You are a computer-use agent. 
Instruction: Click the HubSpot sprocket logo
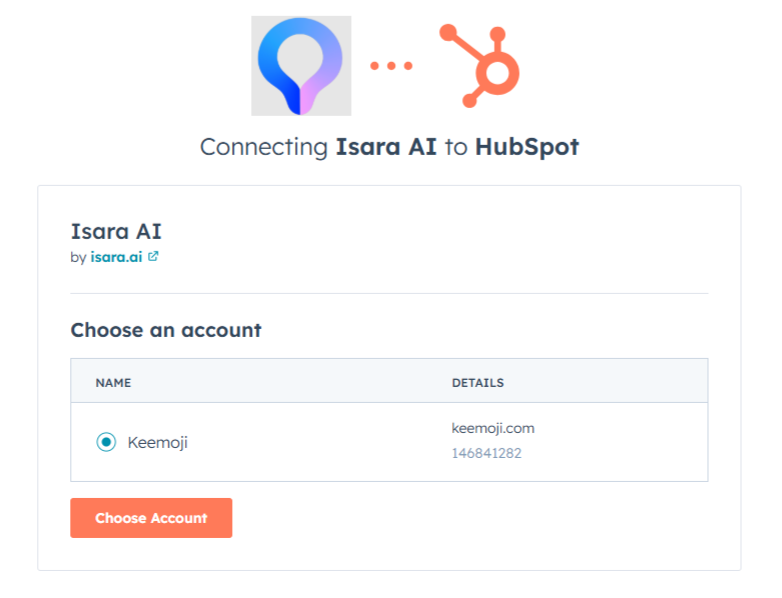tap(479, 66)
